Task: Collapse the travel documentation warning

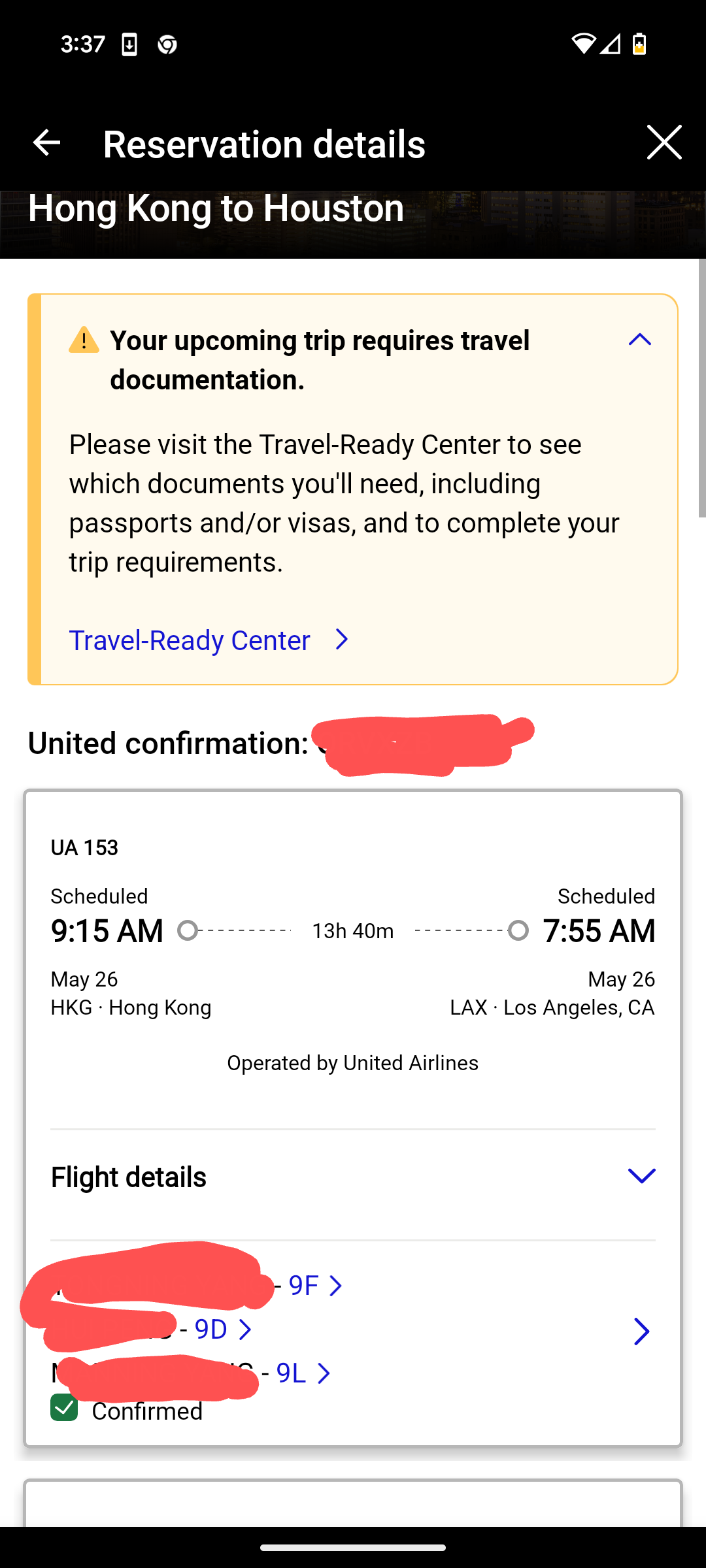Action: [639, 339]
